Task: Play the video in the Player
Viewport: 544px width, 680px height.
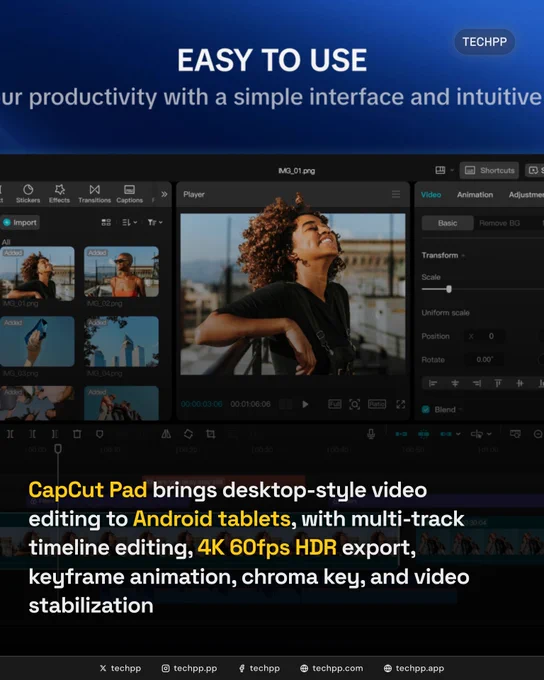Action: click(305, 404)
